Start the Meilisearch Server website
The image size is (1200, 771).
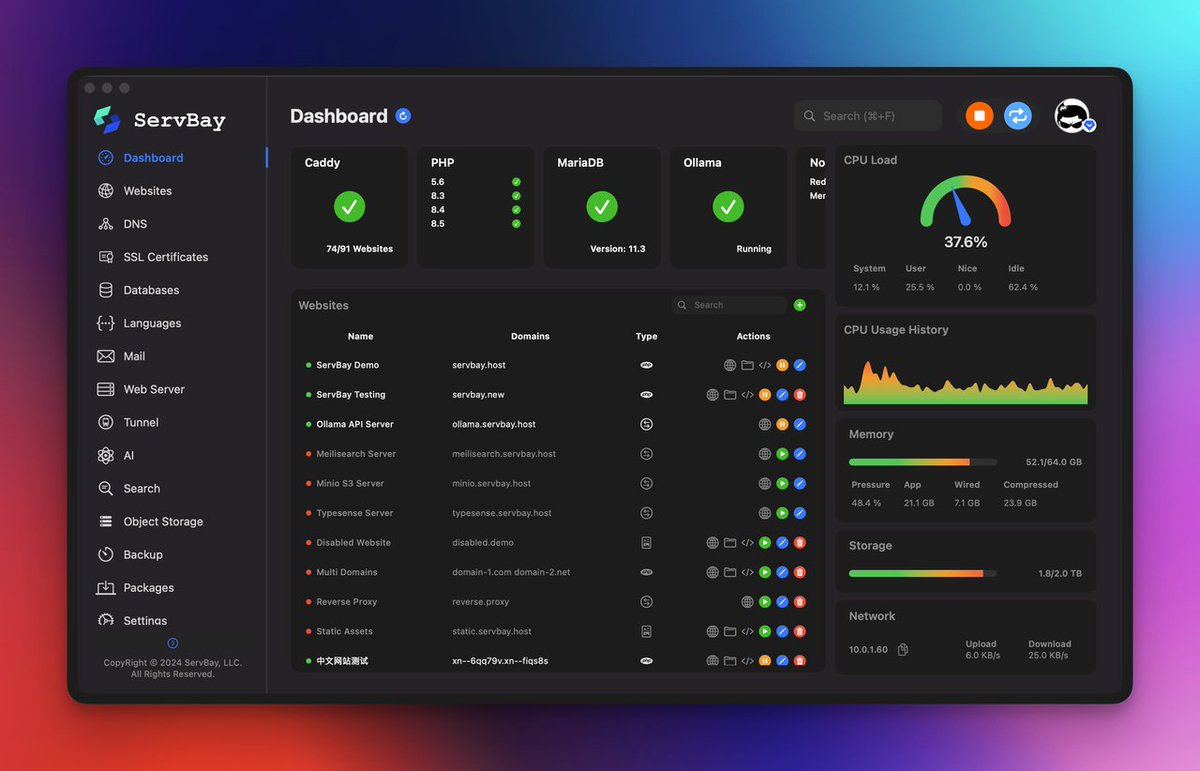coord(781,453)
